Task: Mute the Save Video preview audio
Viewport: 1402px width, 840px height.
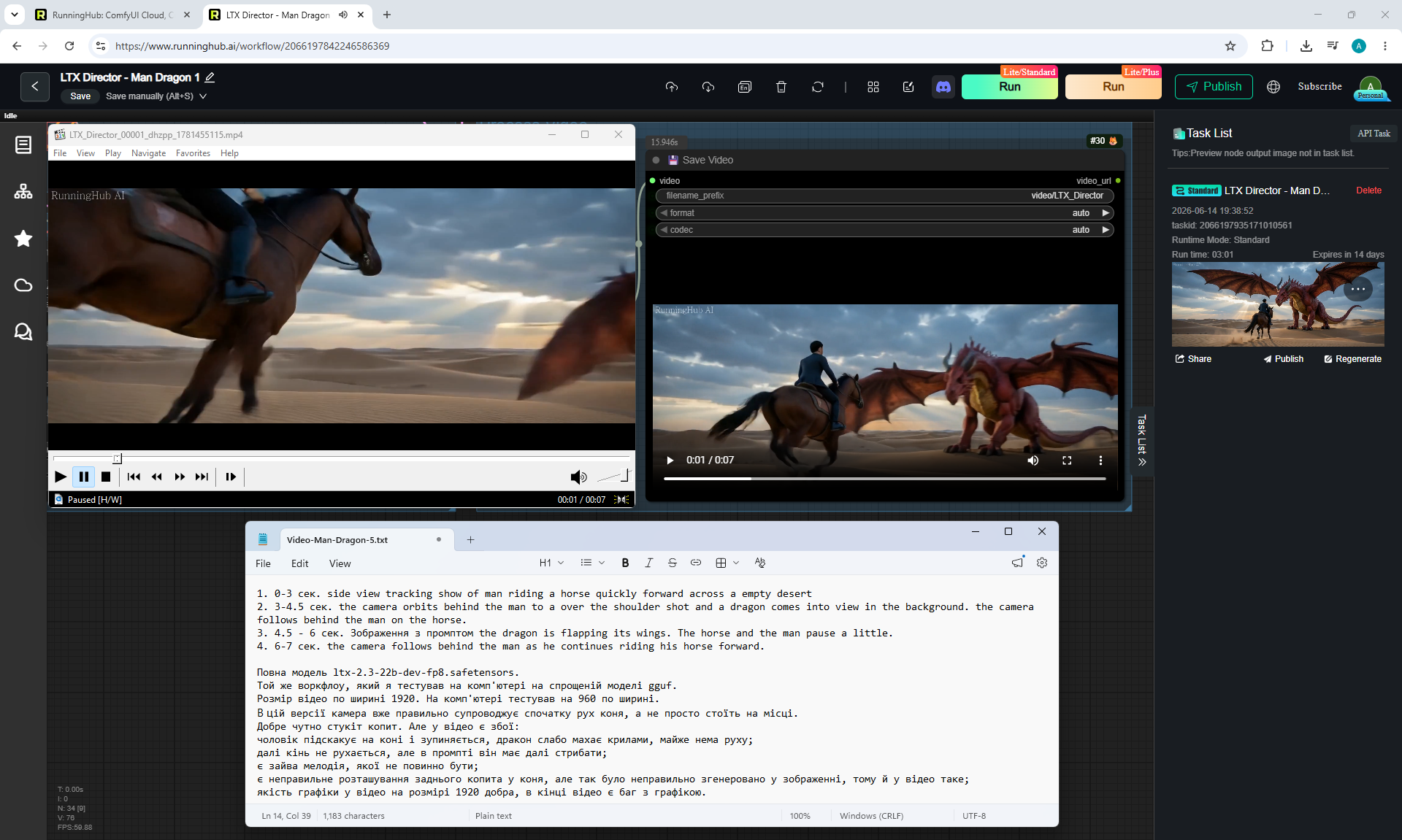Action: coord(1033,461)
